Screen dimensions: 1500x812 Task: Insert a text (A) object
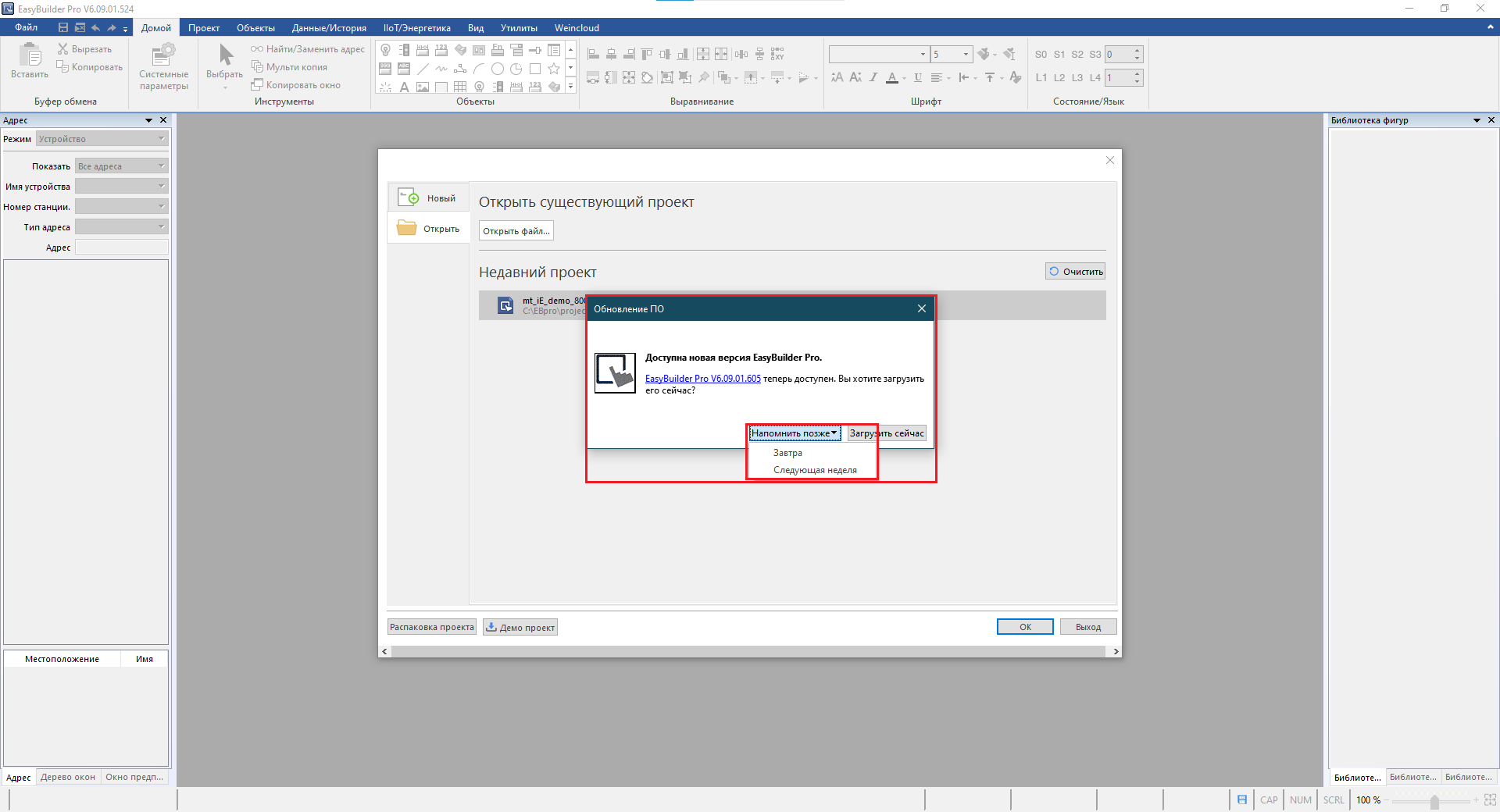[x=404, y=87]
